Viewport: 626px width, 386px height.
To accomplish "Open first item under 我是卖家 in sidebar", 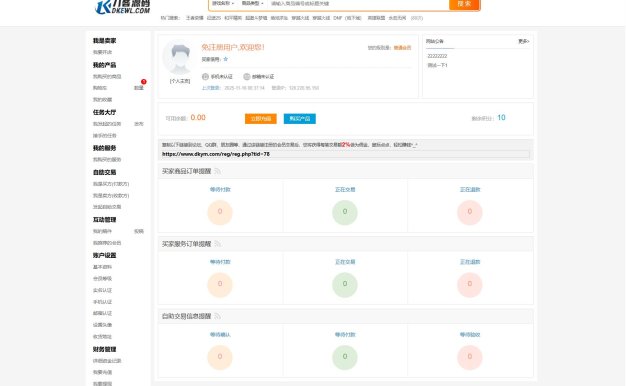I will [x=103, y=52].
